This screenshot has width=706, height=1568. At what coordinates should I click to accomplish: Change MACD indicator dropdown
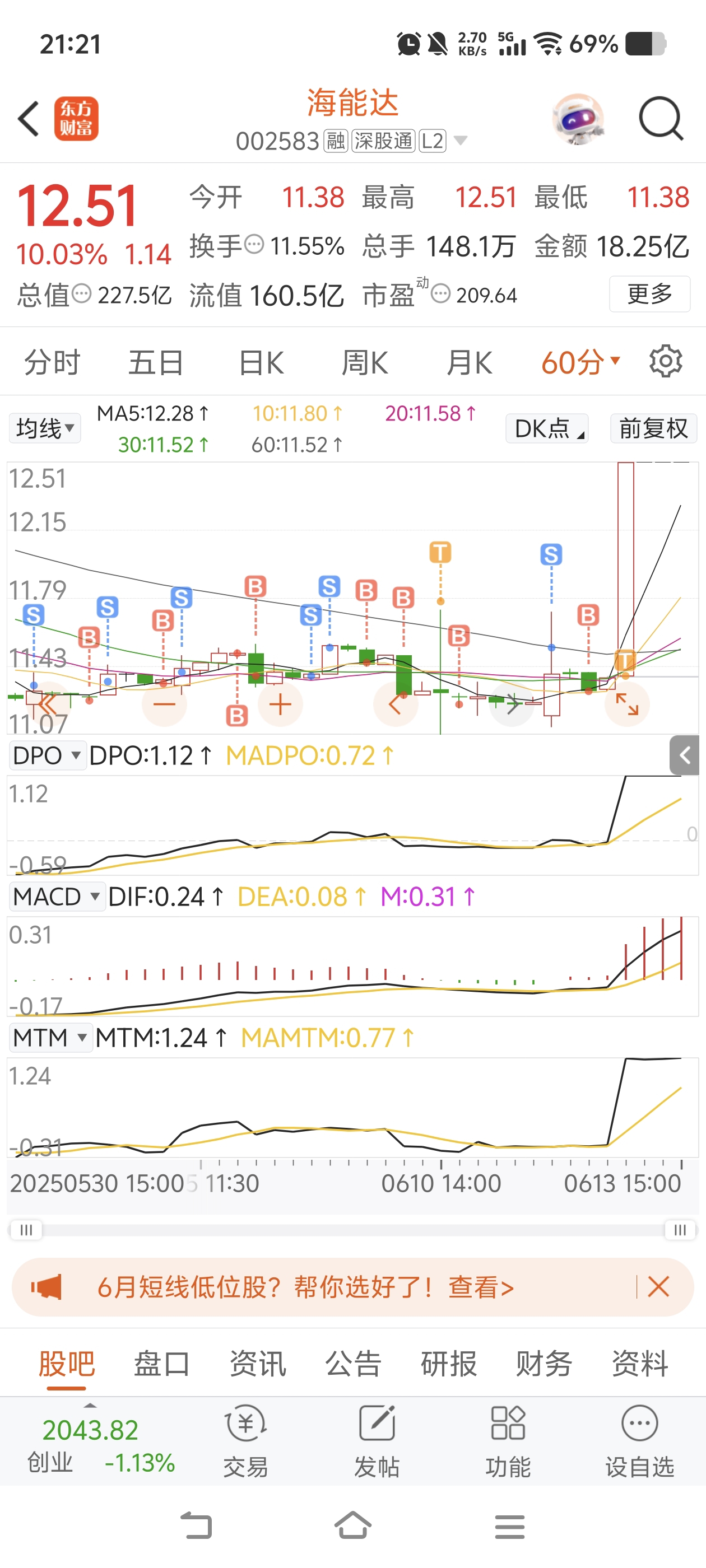click(57, 897)
